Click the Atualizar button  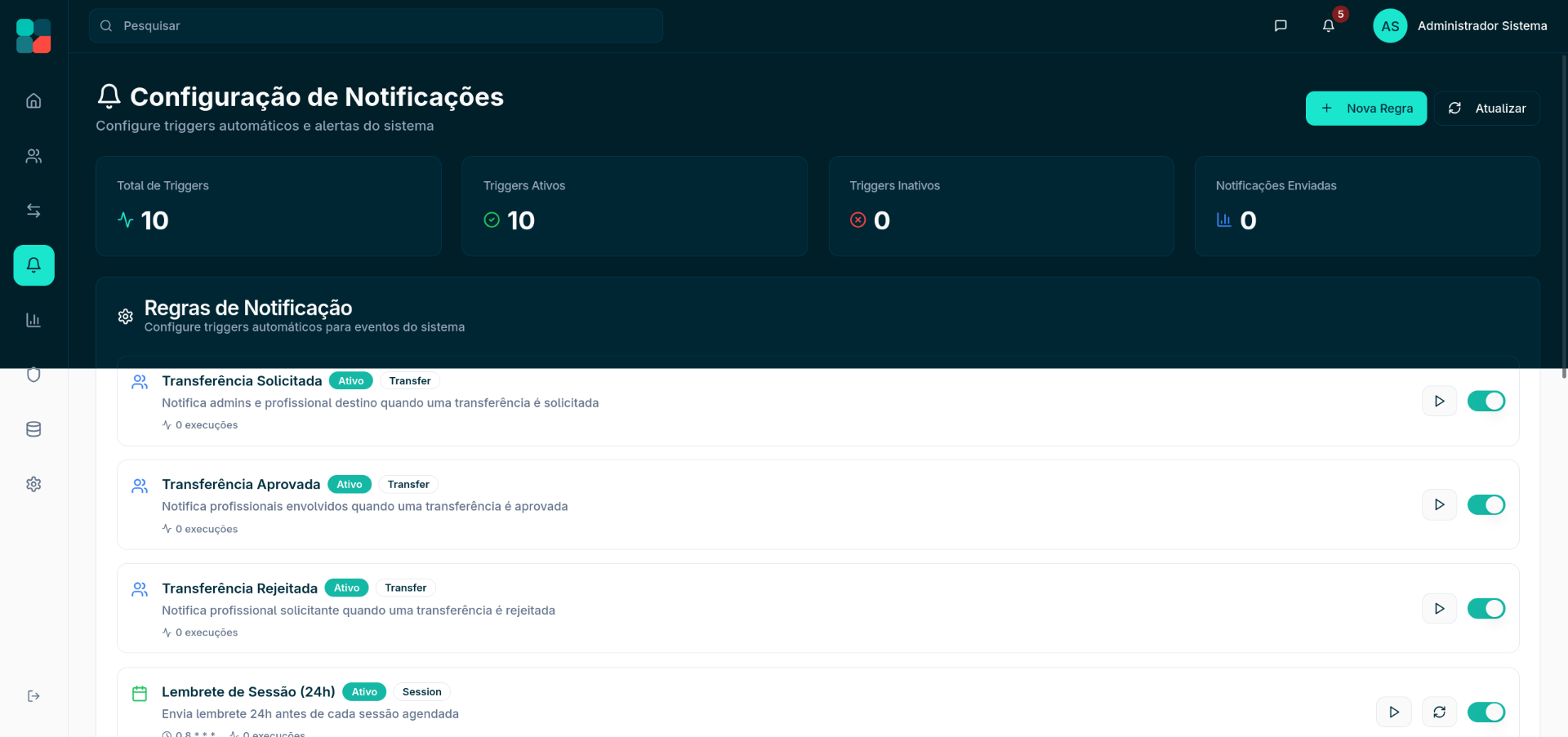(x=1486, y=109)
